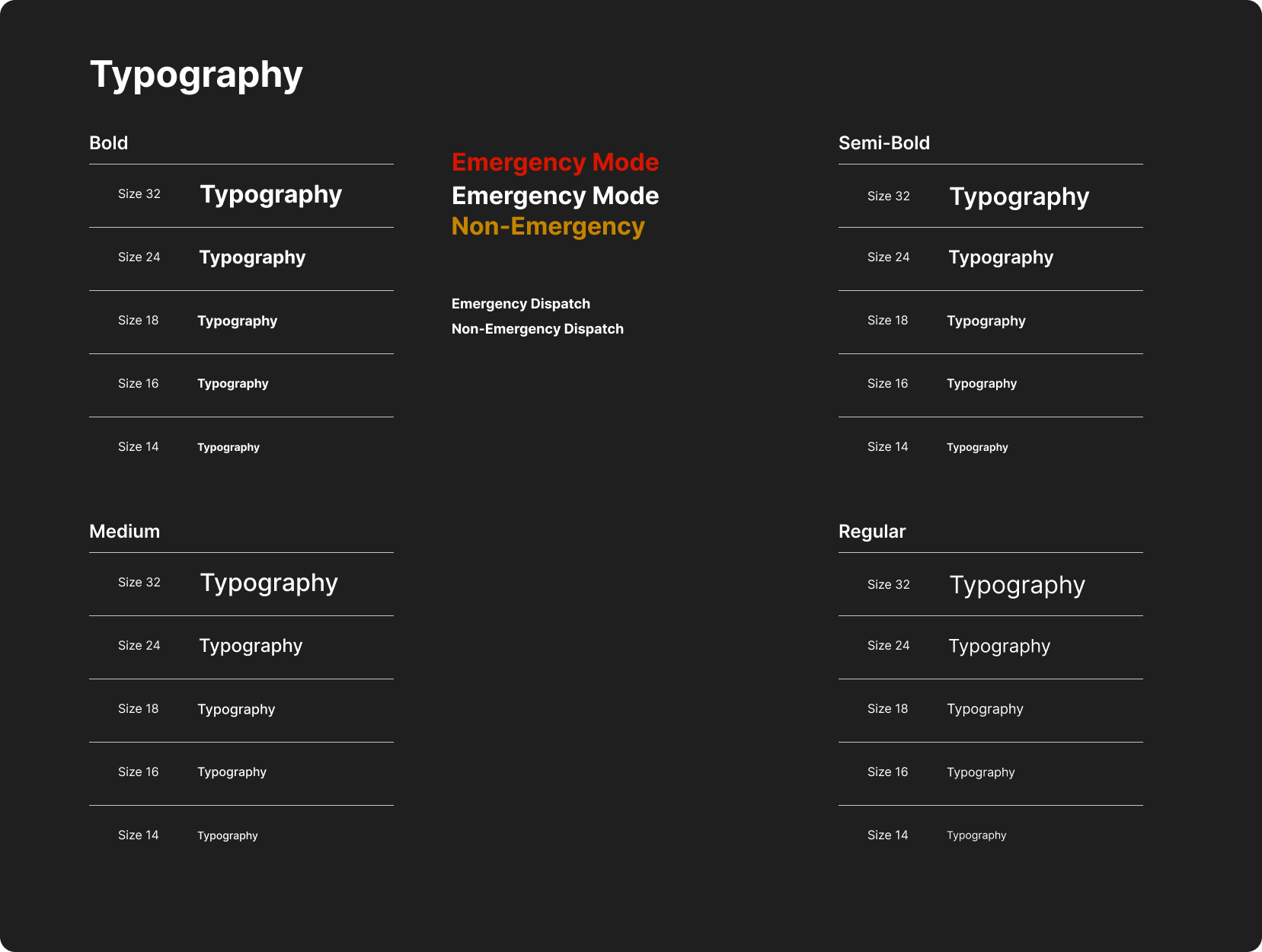This screenshot has height=952, width=1262.
Task: Select the Emergency Dispatch text
Action: (x=521, y=304)
